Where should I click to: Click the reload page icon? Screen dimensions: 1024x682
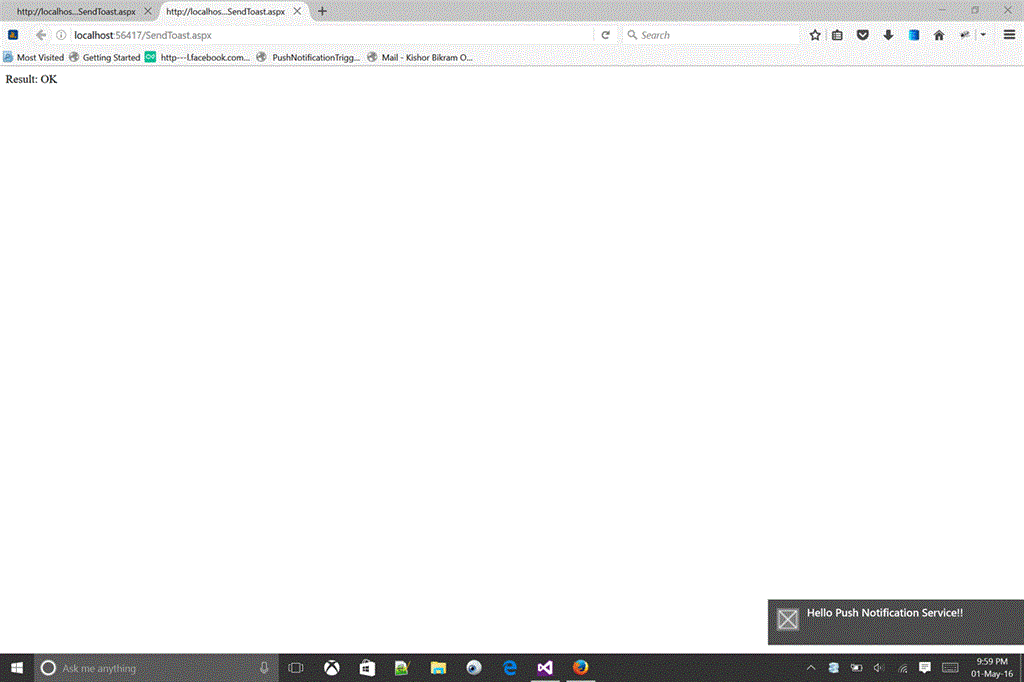pos(605,34)
